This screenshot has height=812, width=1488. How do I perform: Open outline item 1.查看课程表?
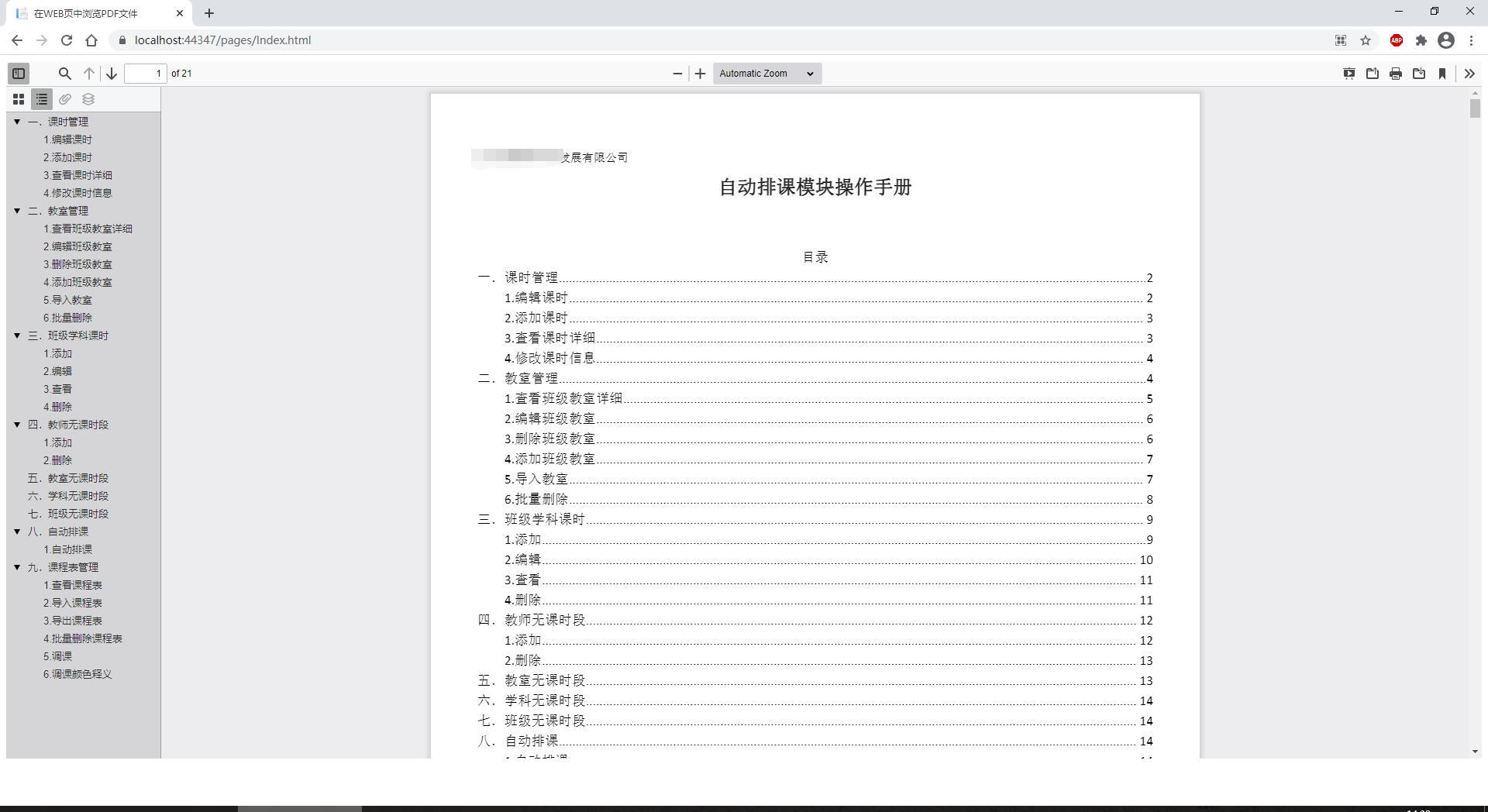73,585
